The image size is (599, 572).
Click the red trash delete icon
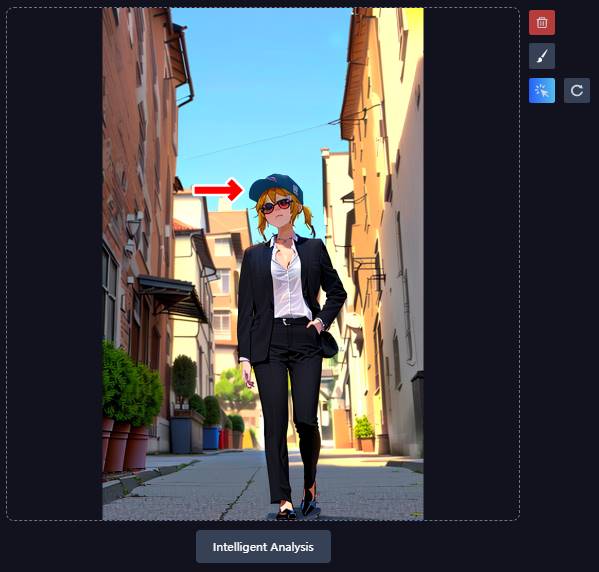click(x=542, y=23)
